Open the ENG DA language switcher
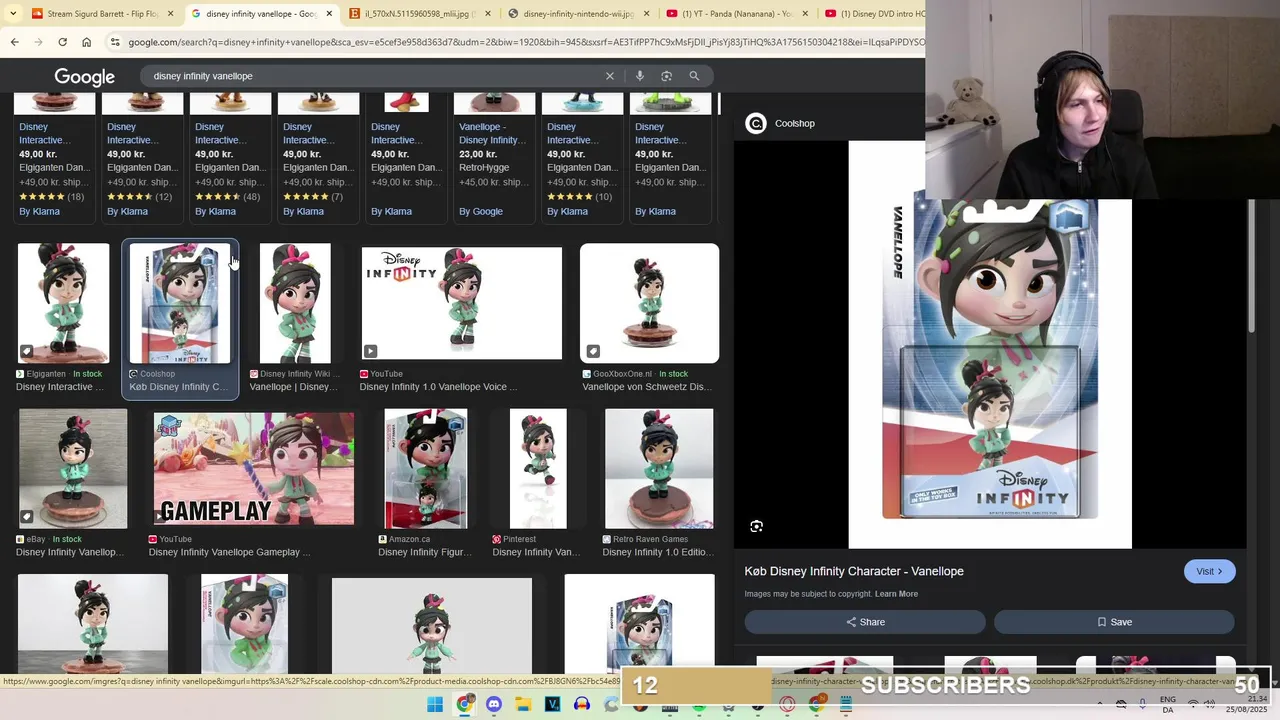This screenshot has width=1280, height=720. (x=1168, y=704)
